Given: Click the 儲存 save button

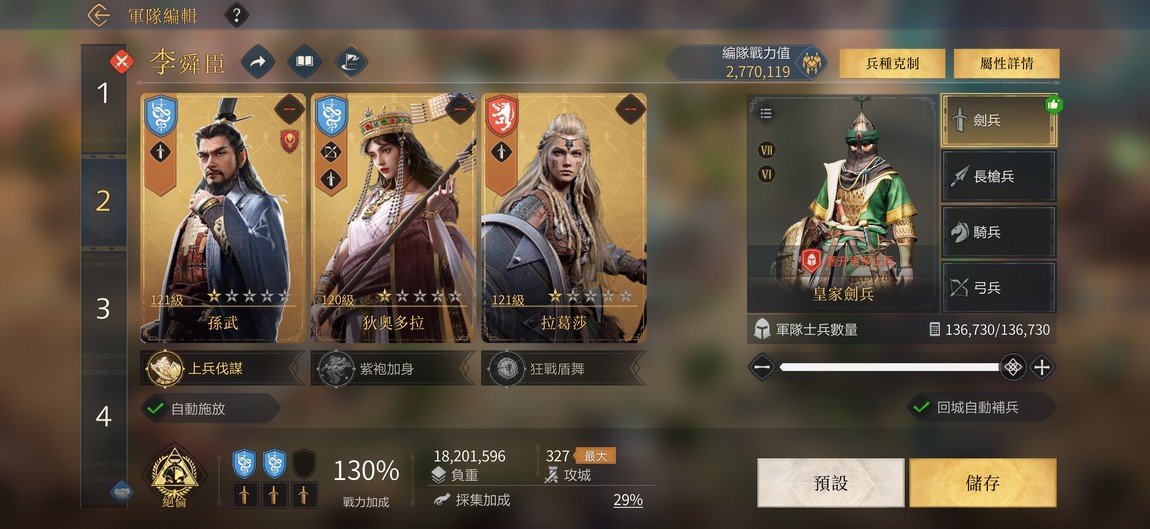Looking at the screenshot, I should [x=983, y=483].
